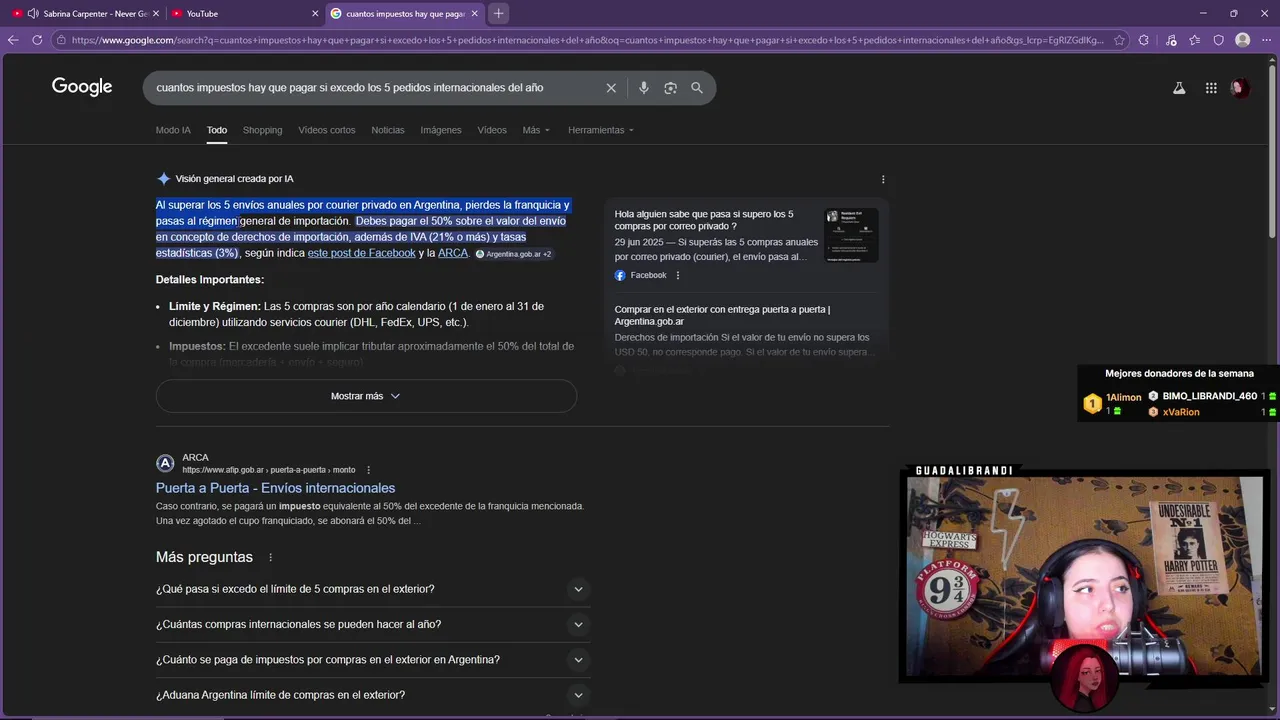Close the YouTube tab
Viewport: 1280px width, 720px height.
coord(315,13)
